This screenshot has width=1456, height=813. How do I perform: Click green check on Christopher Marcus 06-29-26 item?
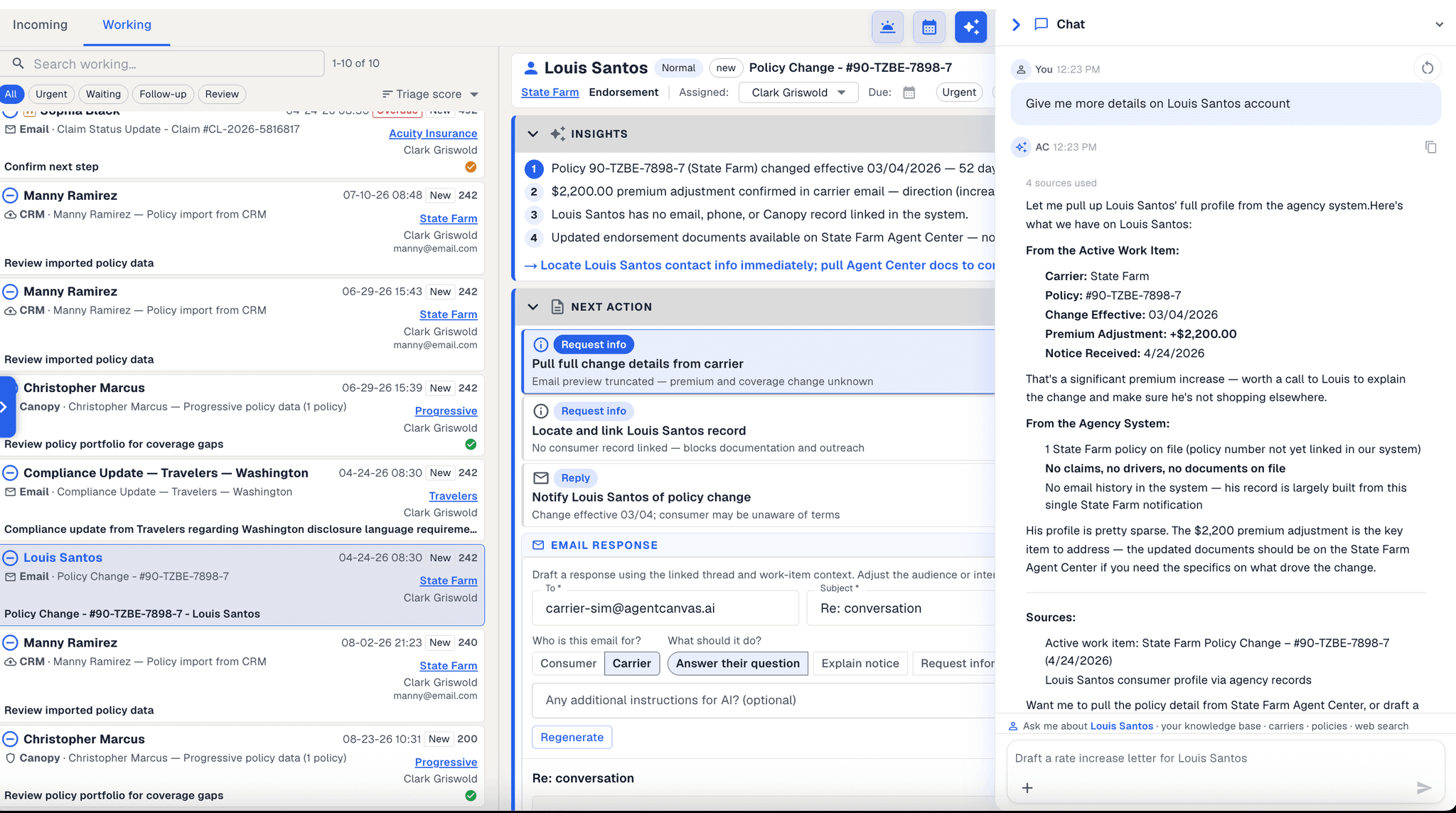tap(471, 445)
